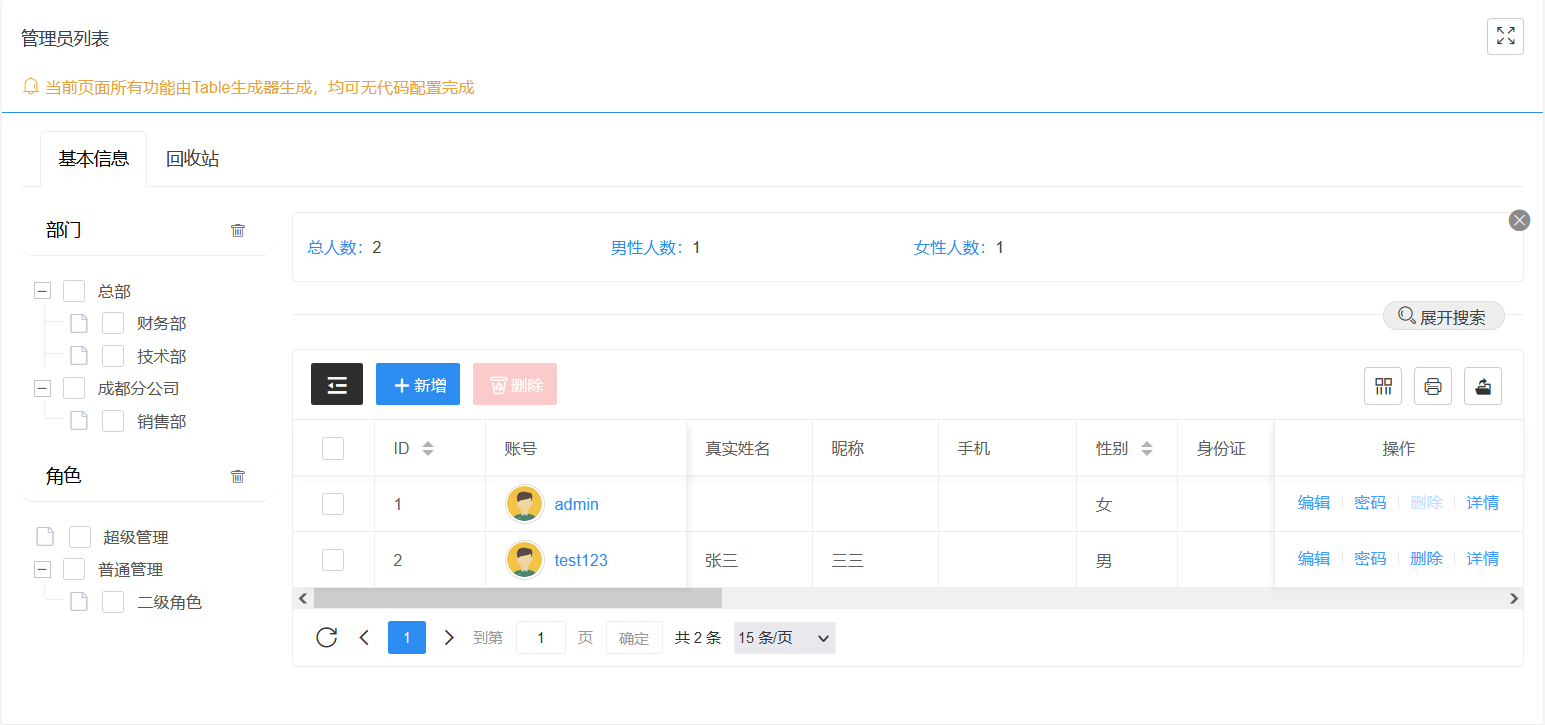Screen dimensions: 1545x725
Task: Click 展开搜索 to show search
Action: click(1443, 317)
